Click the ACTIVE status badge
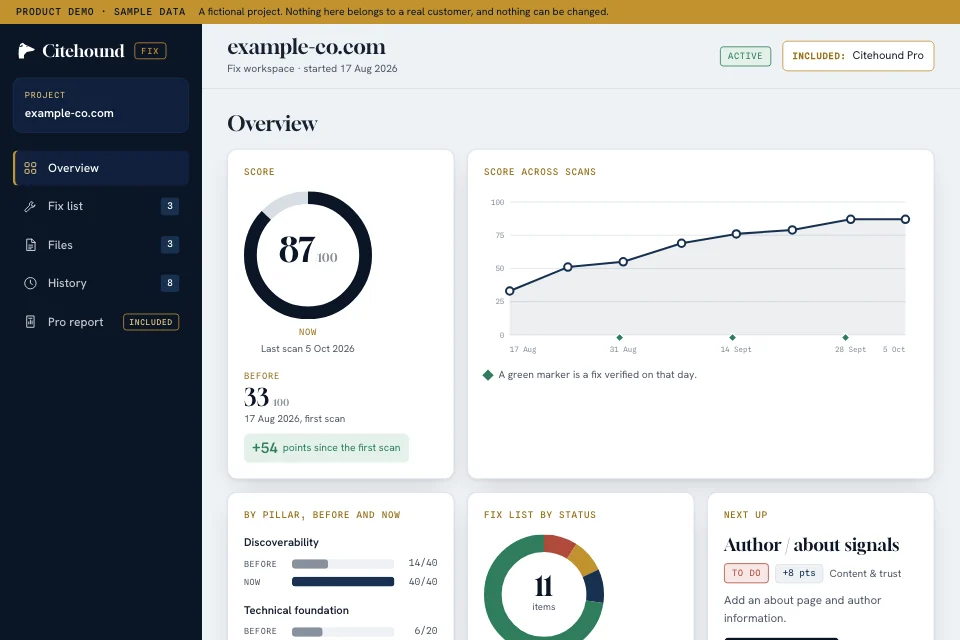This screenshot has height=640, width=960. [x=745, y=56]
